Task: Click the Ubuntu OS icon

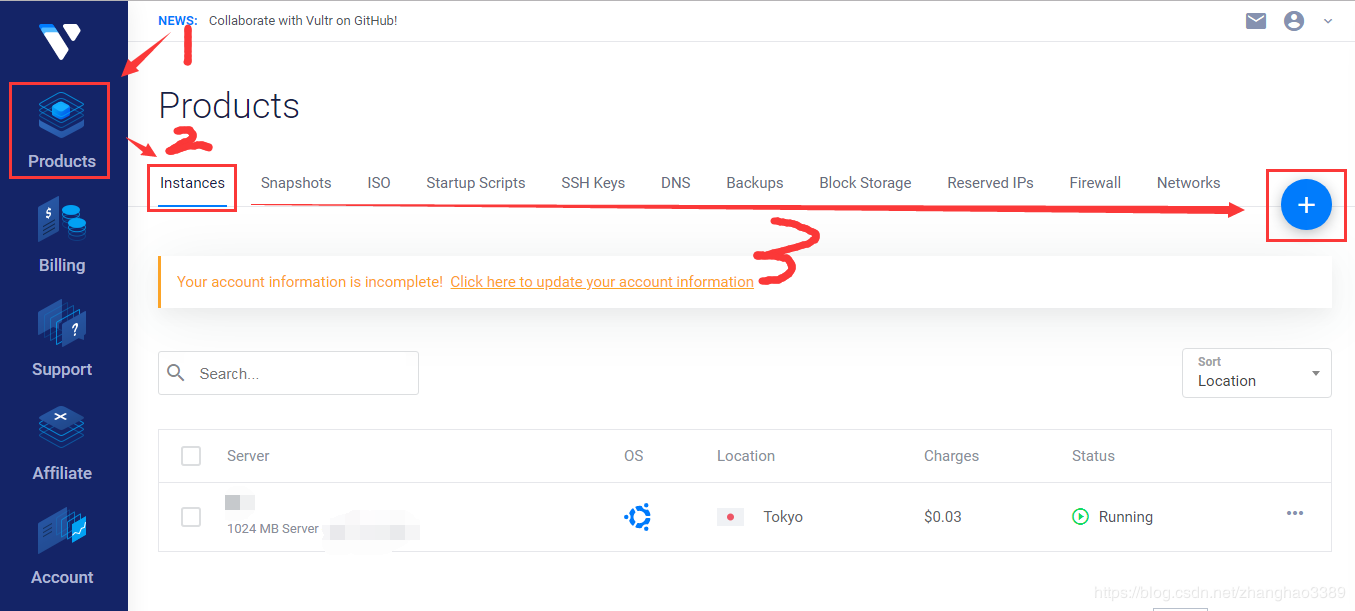Action: (x=637, y=517)
